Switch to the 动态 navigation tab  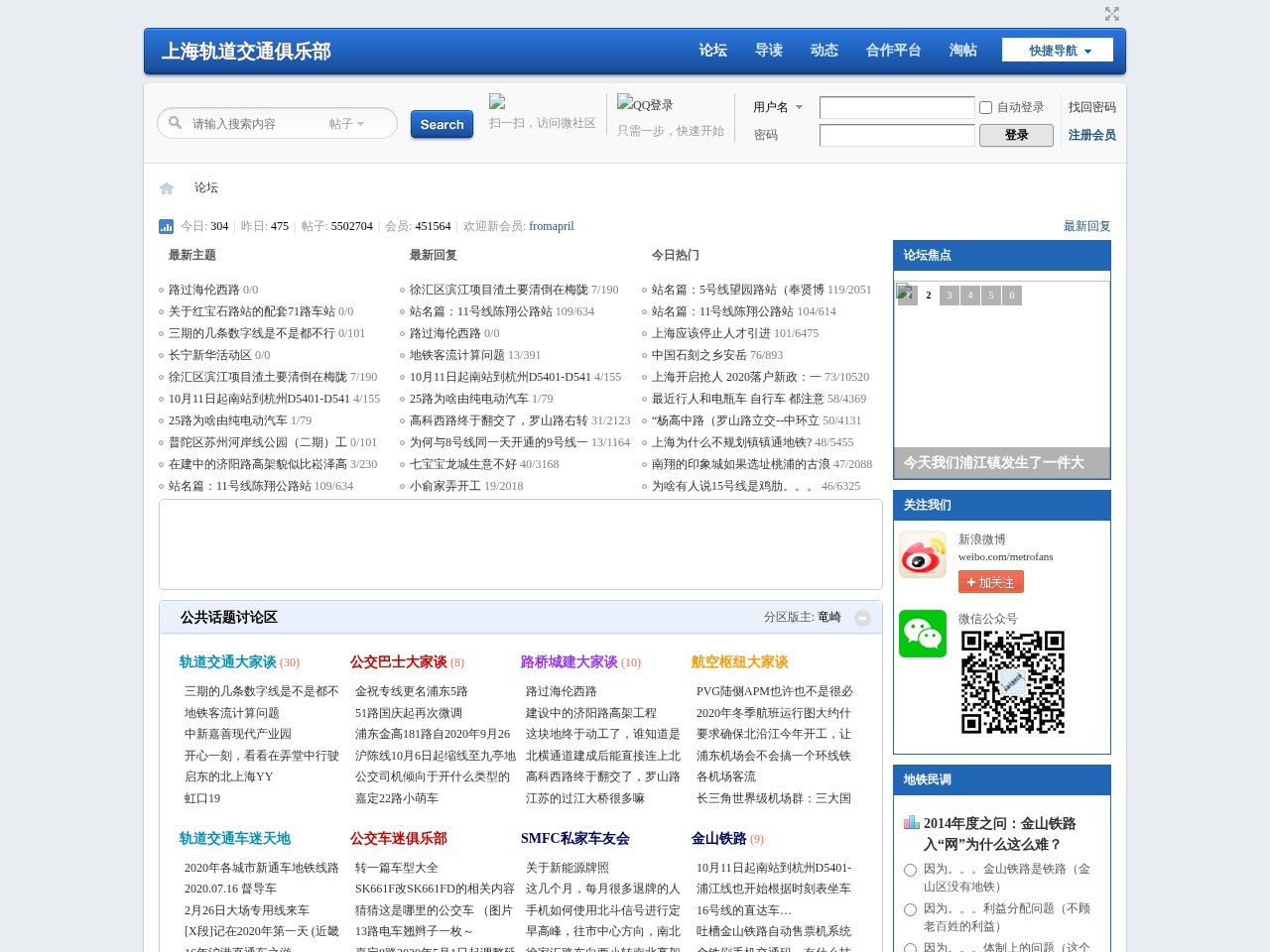coord(824,50)
